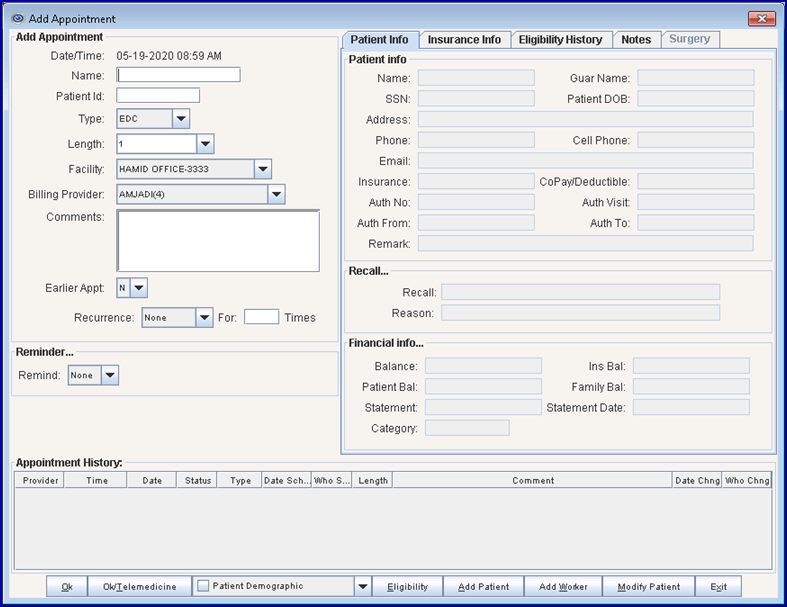Viewport: 787px width, 607px height.
Task: Click the Statement Date field
Action: coord(691,407)
